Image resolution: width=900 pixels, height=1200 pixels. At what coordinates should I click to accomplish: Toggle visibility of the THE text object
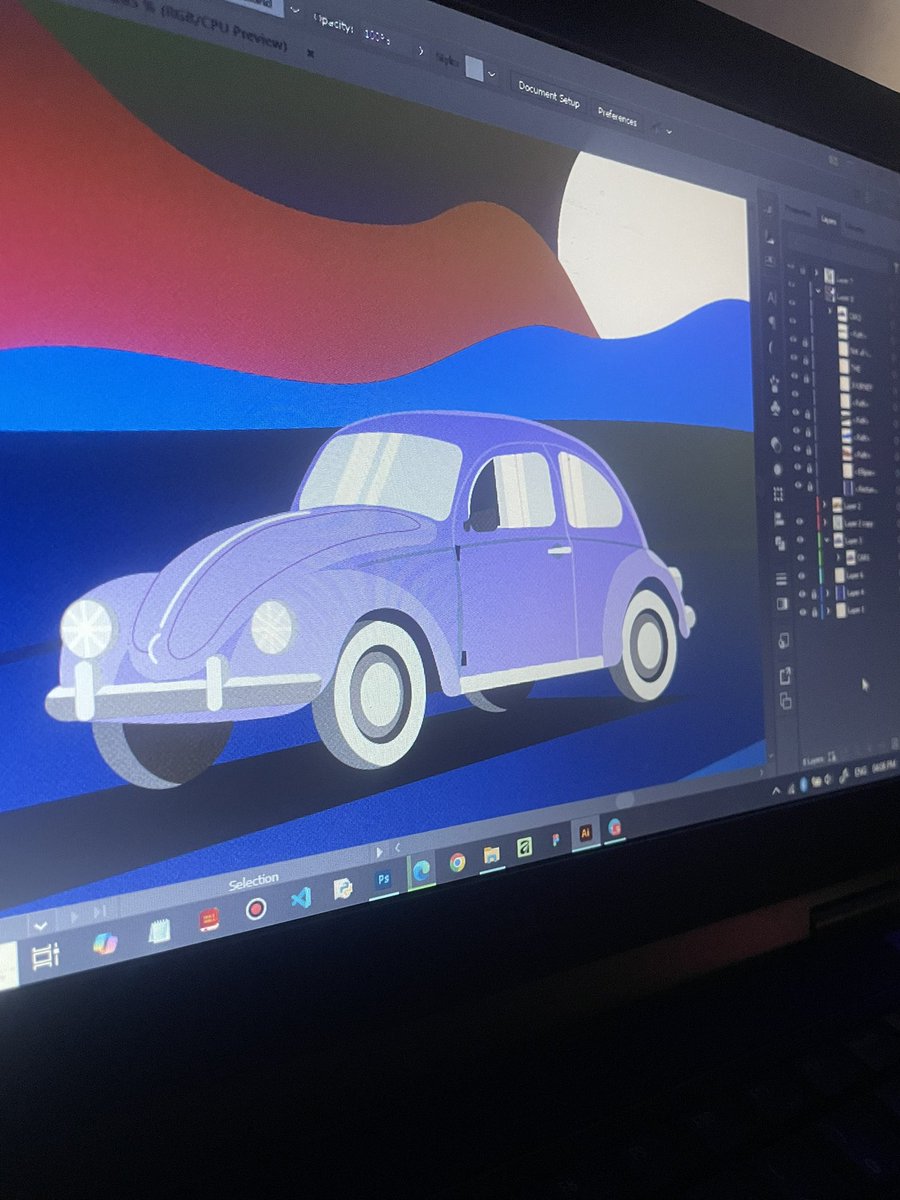(794, 357)
